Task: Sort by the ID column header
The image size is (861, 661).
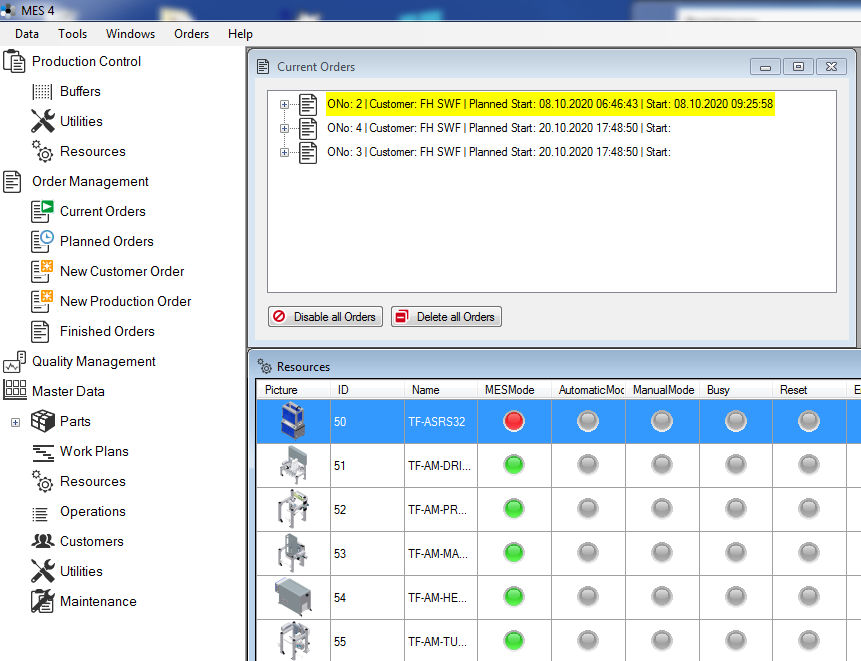Action: point(367,390)
